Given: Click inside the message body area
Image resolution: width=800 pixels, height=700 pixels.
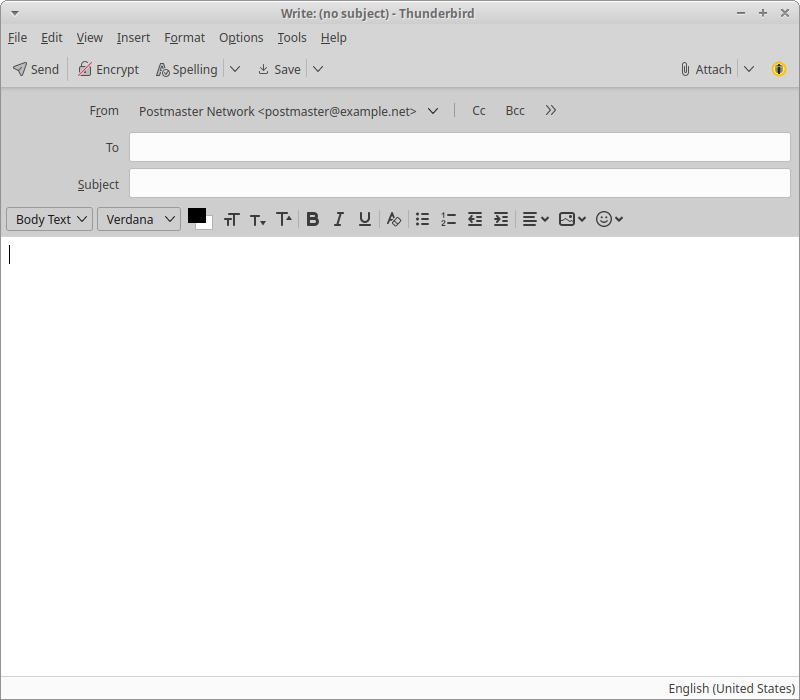Looking at the screenshot, I should [400, 456].
